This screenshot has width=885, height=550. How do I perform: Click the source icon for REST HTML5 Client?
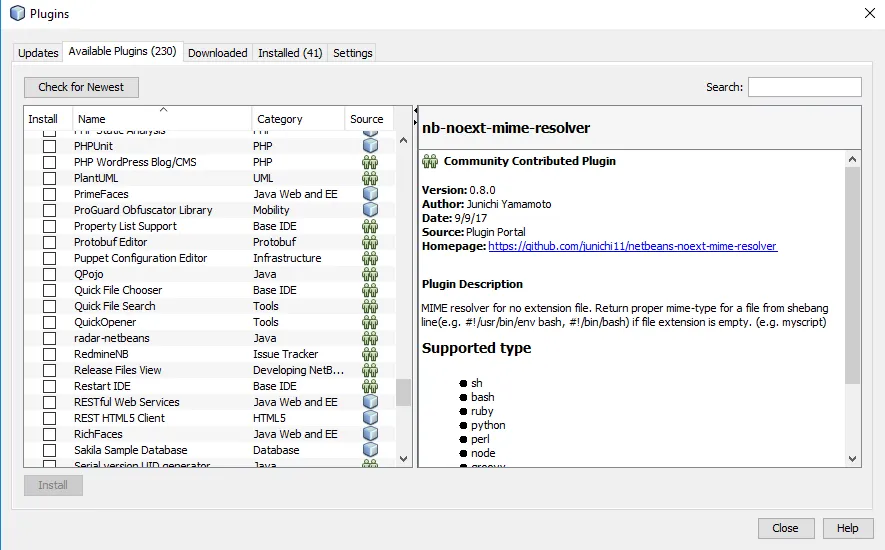pyautogui.click(x=370, y=418)
